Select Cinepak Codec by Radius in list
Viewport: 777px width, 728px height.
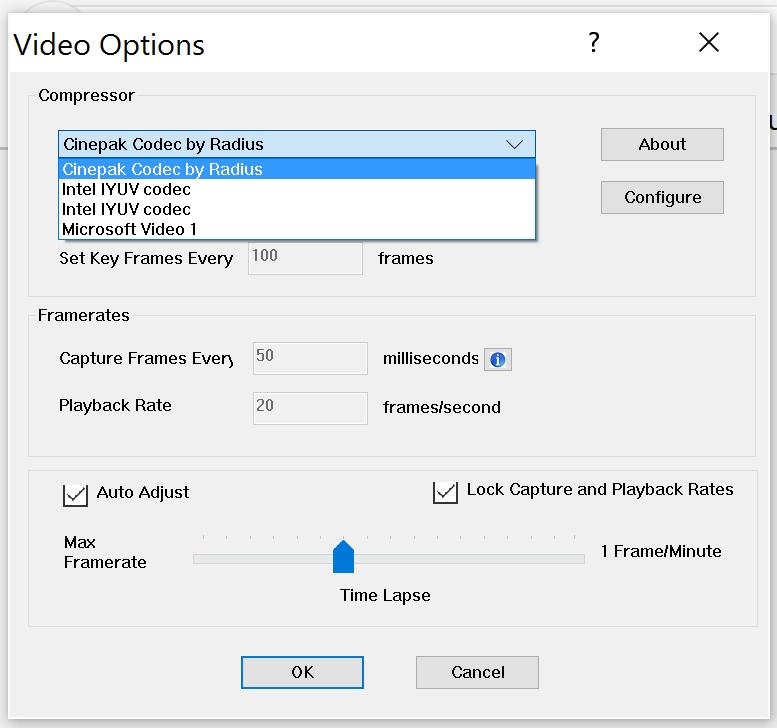tap(163, 170)
